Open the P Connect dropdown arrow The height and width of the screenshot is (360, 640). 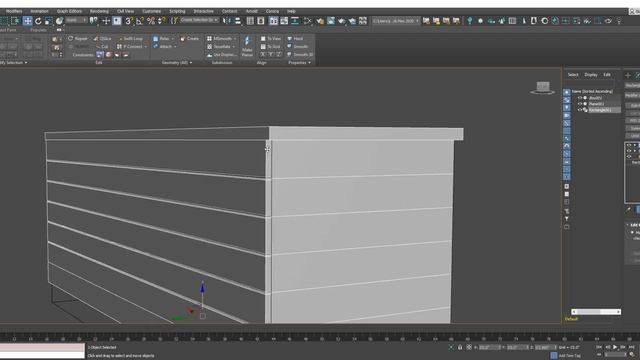coord(146,47)
